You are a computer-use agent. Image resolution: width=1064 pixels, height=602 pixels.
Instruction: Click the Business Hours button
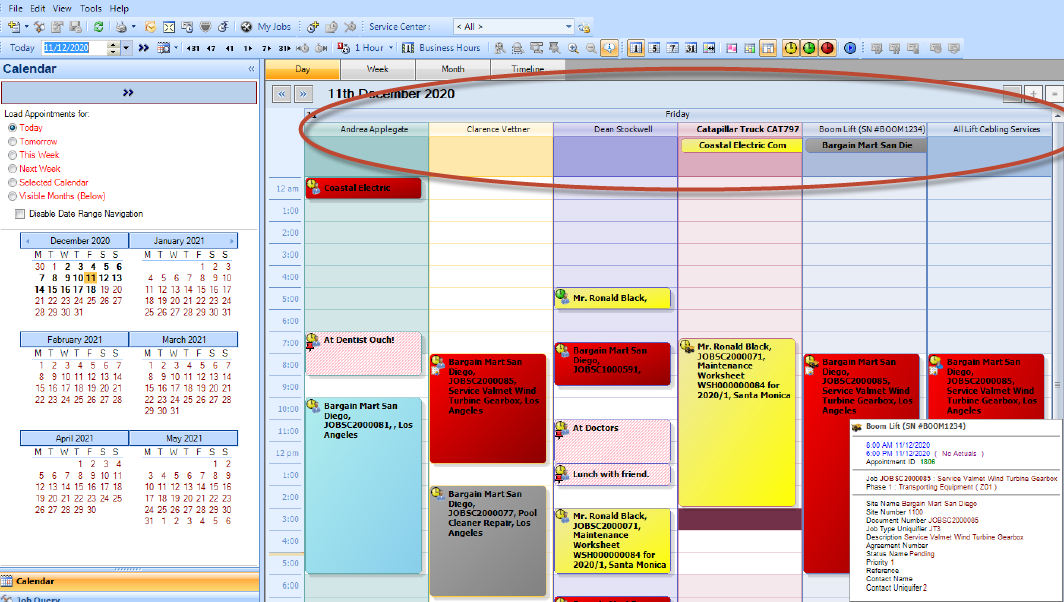[441, 48]
